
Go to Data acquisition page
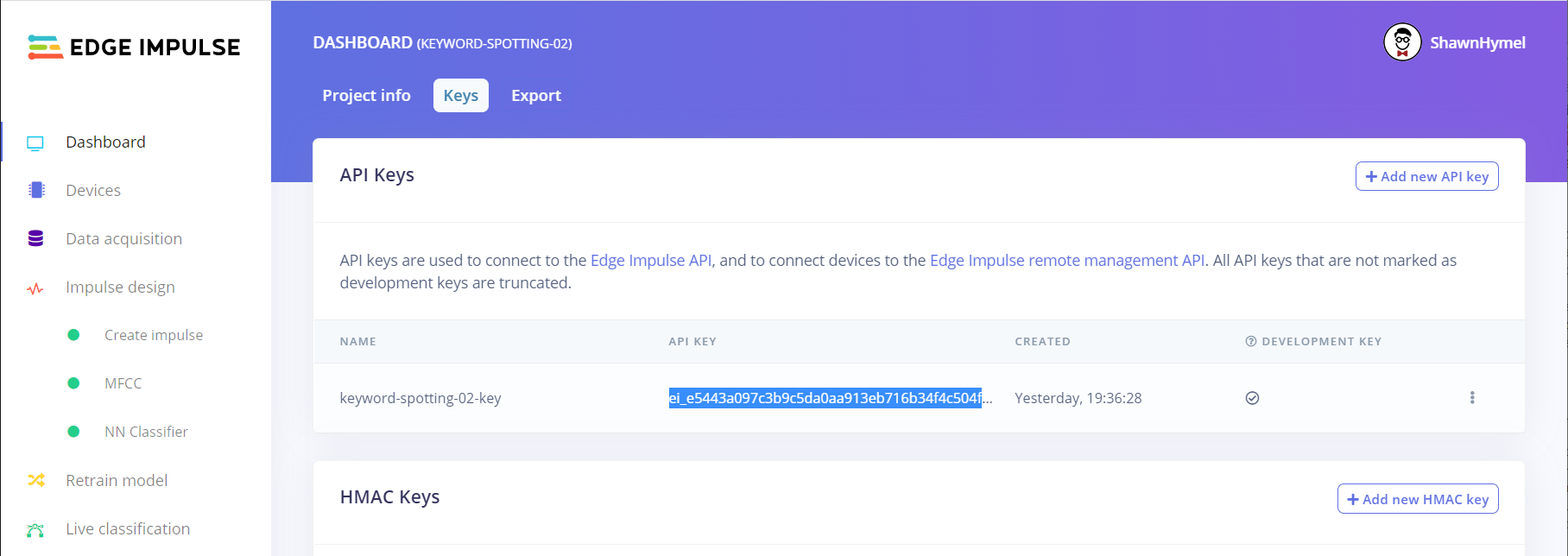pyautogui.click(x=123, y=238)
